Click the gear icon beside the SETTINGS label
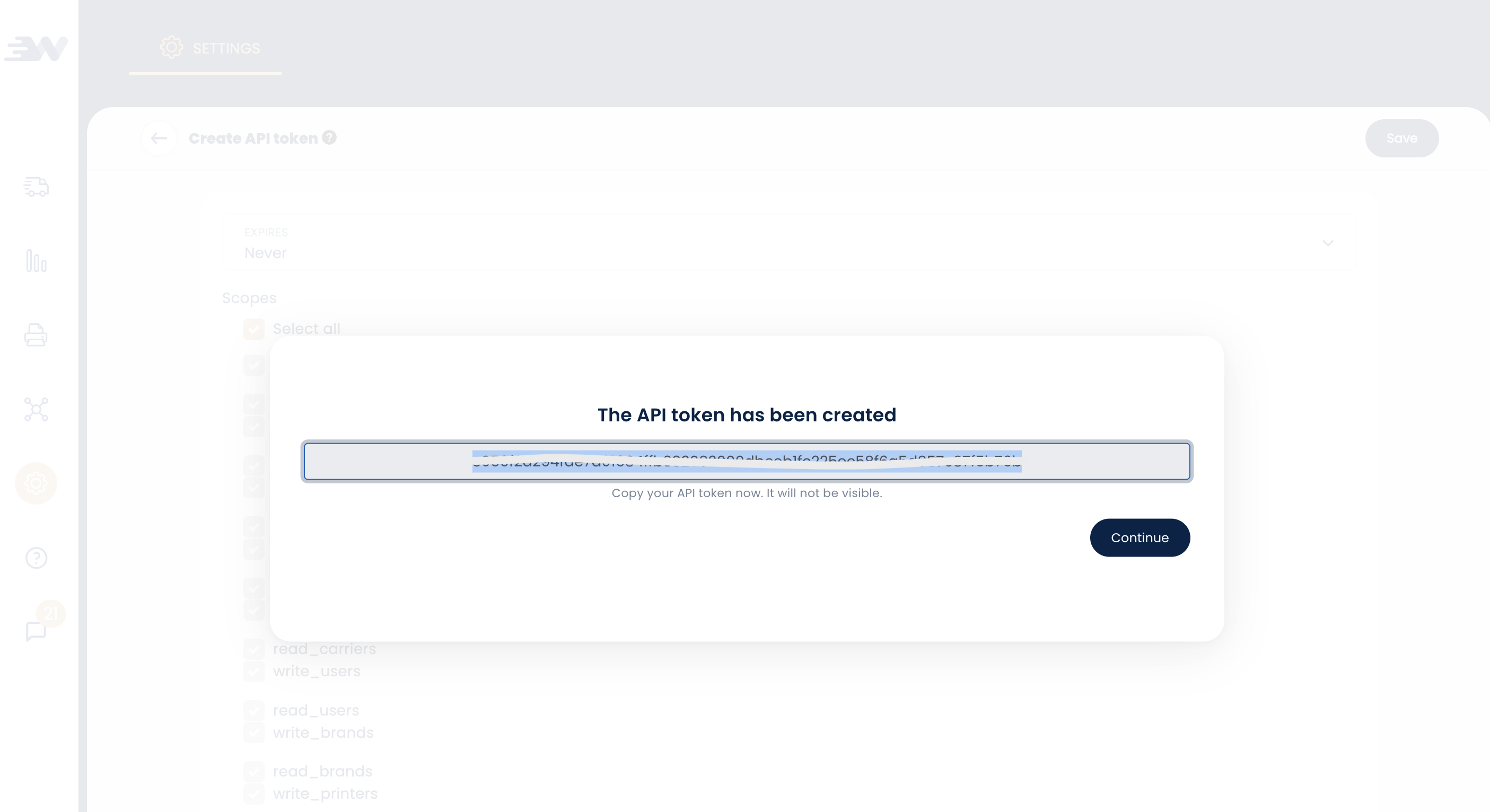The image size is (1490, 812). [x=171, y=48]
